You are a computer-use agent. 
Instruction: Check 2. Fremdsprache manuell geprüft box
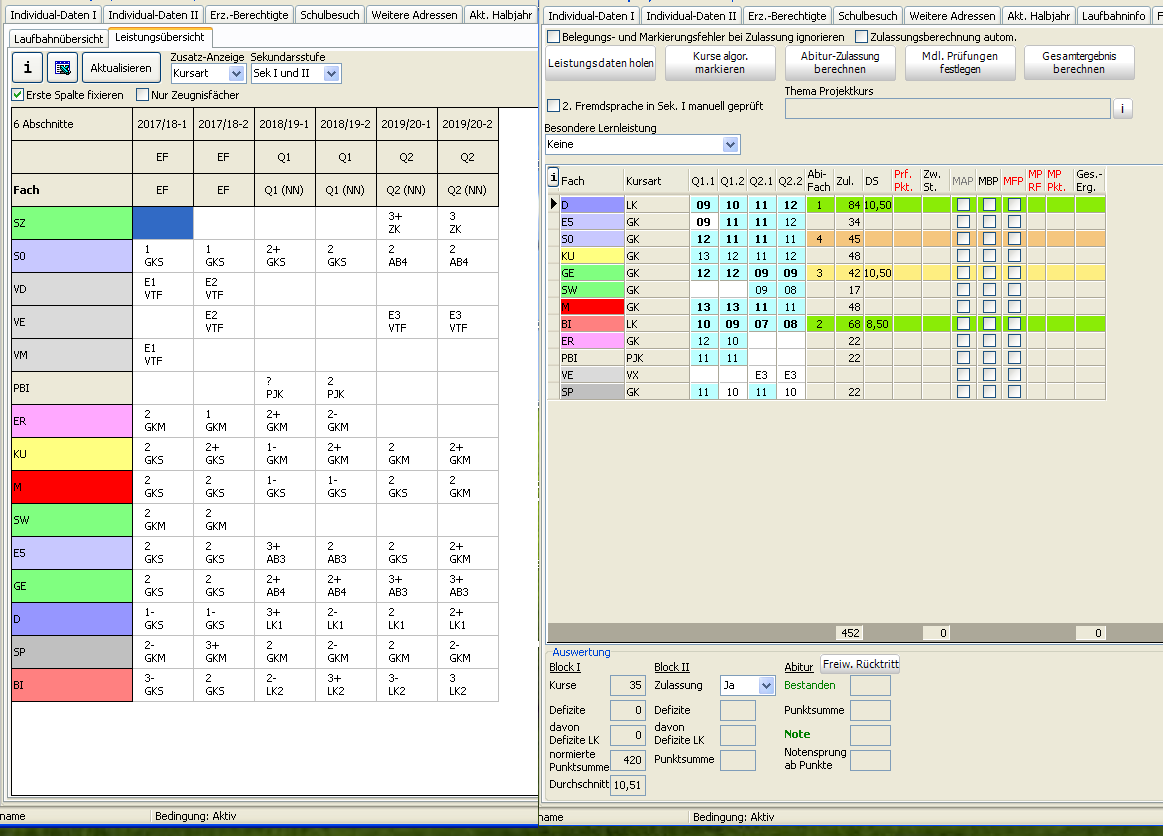pos(553,105)
